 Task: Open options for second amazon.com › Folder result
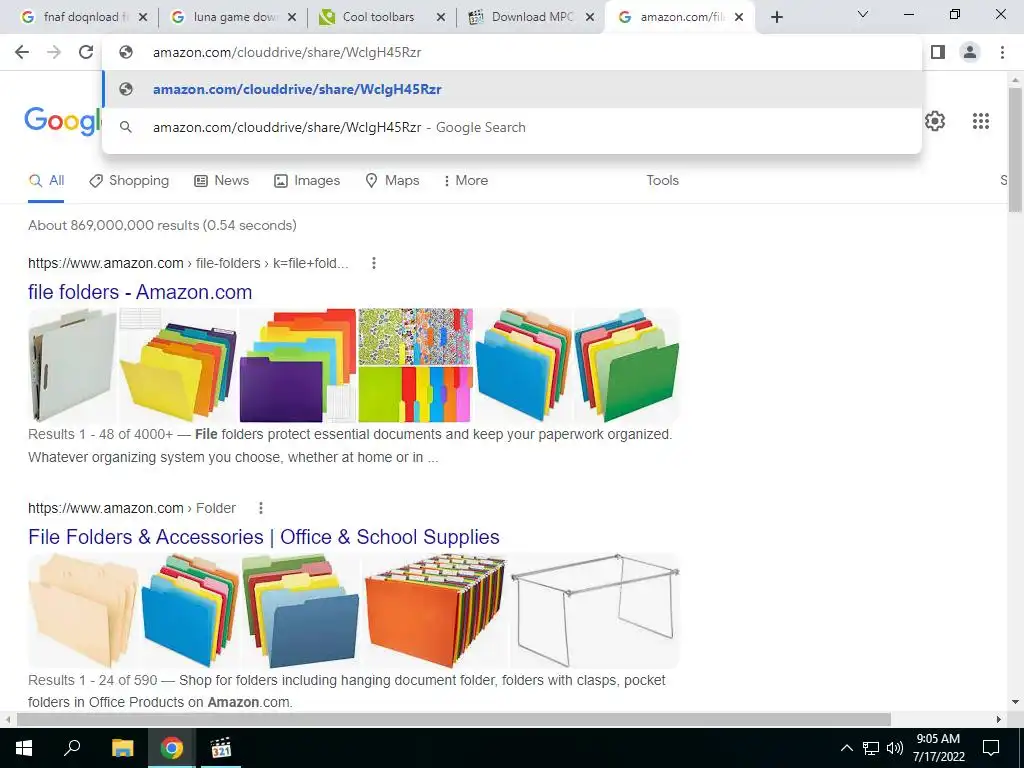click(x=261, y=508)
